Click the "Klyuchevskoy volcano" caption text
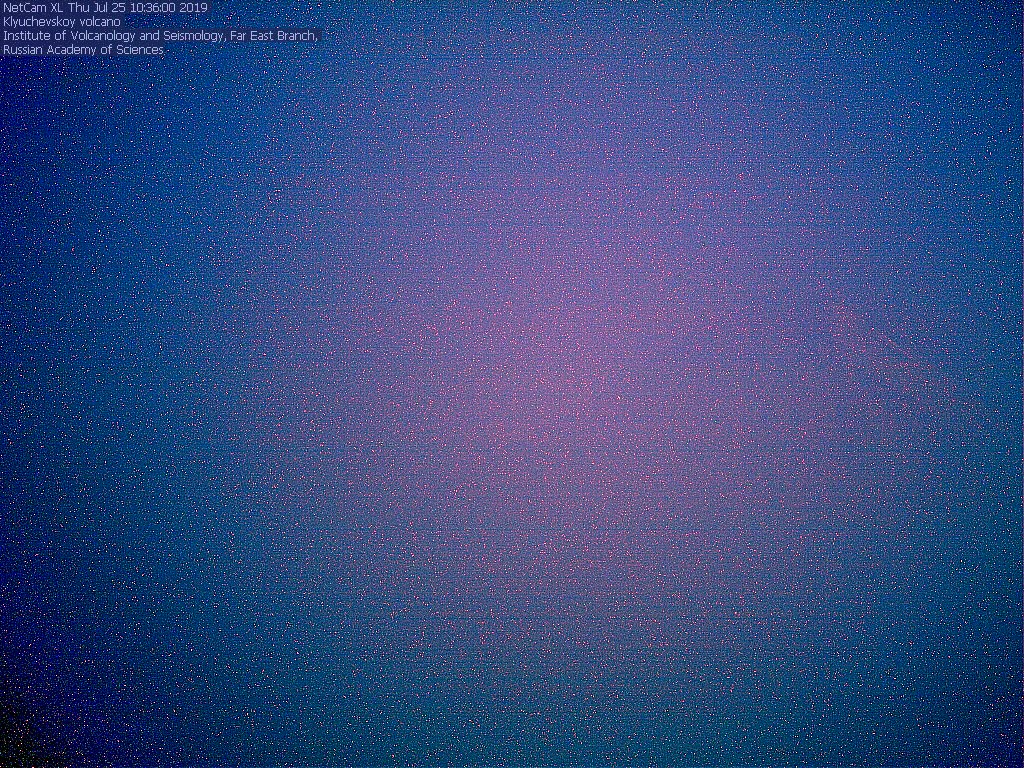The height and width of the screenshot is (768, 1024). click(x=62, y=22)
